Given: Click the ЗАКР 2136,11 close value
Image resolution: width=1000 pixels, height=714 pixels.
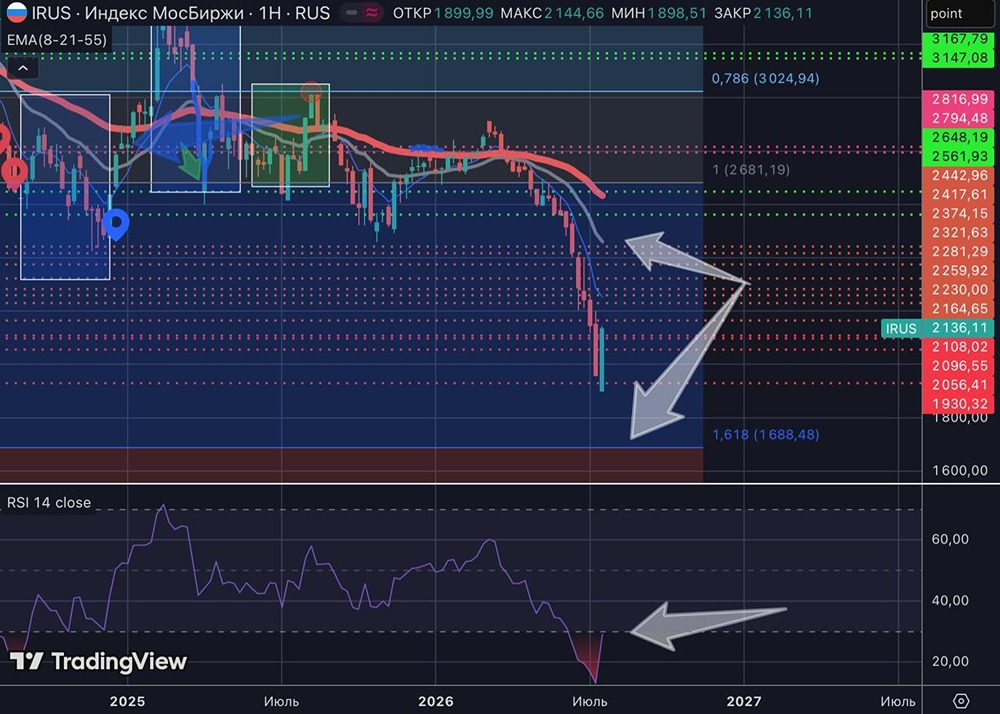Looking at the screenshot, I should (x=763, y=13).
